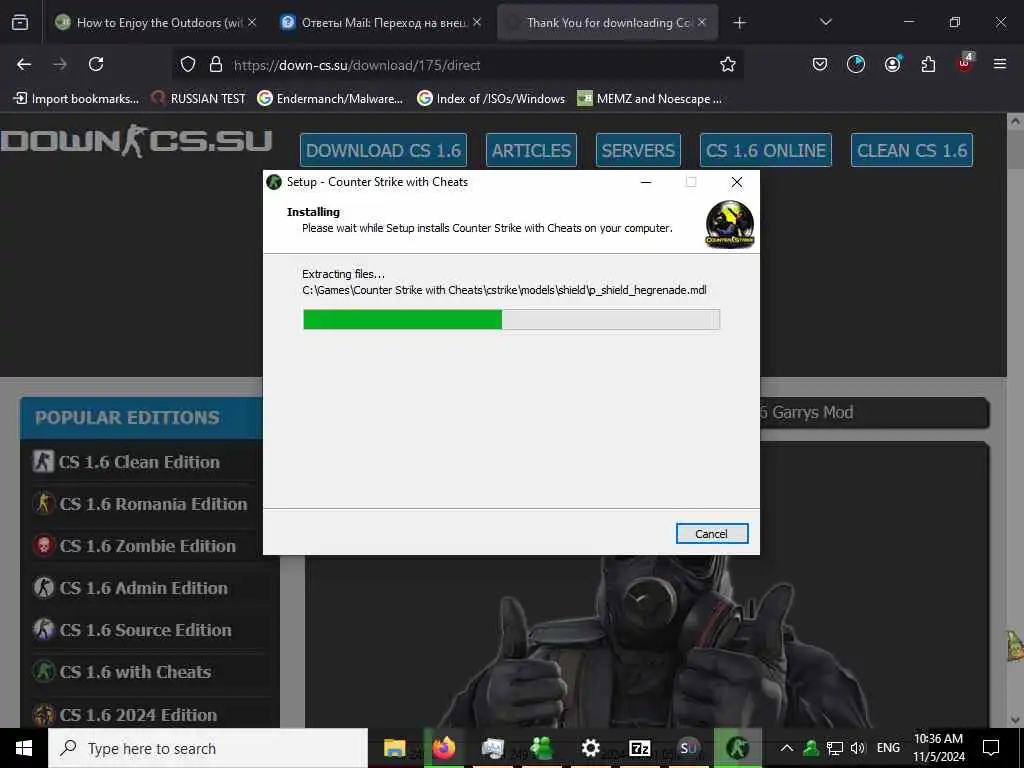Click the site security padlock icon

216,64
